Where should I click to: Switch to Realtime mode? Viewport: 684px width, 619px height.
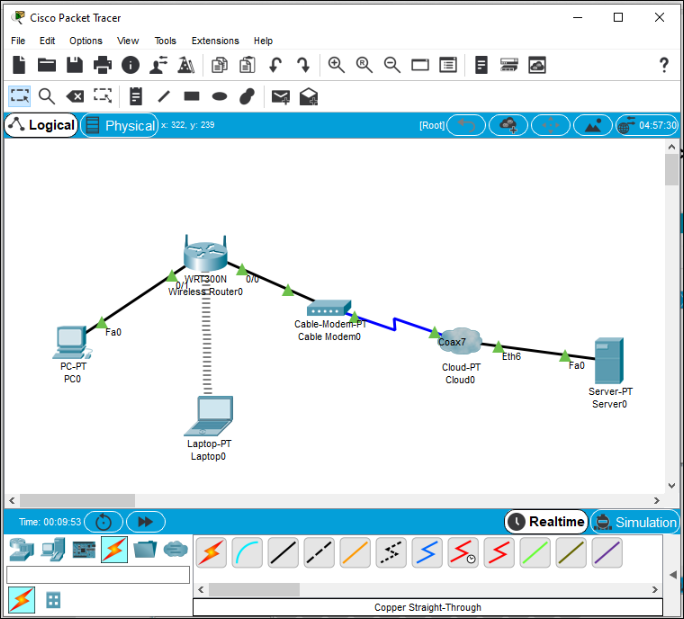[547, 521]
